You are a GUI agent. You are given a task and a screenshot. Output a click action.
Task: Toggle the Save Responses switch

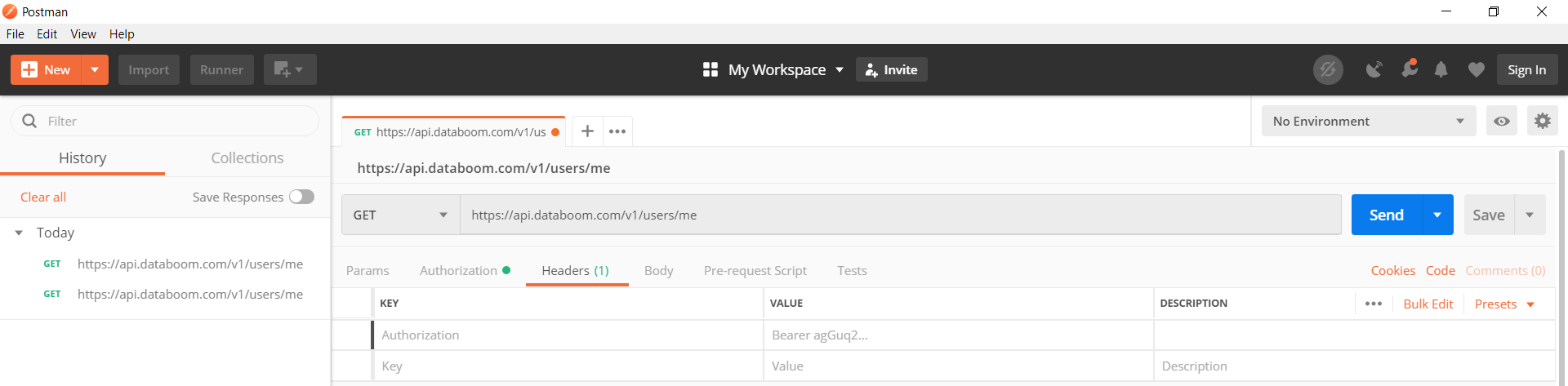tap(301, 197)
